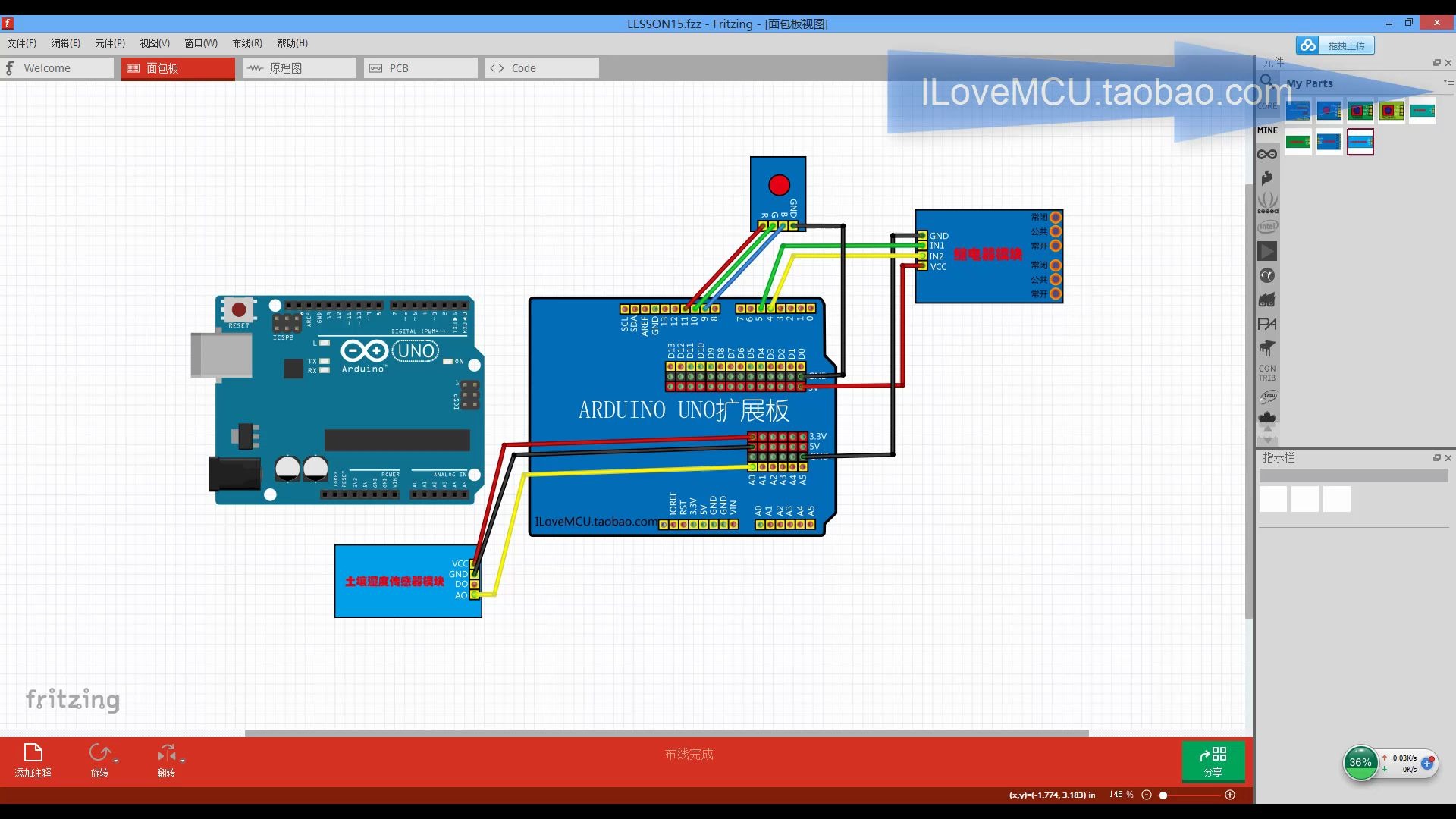
Task: Select the MINE parts bin
Action: click(1267, 130)
